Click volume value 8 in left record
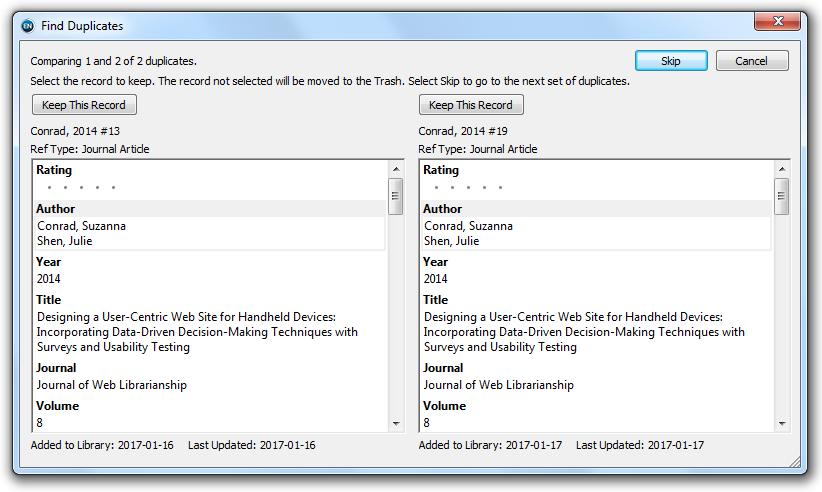Viewport: 822px width, 492px height. tap(40, 423)
